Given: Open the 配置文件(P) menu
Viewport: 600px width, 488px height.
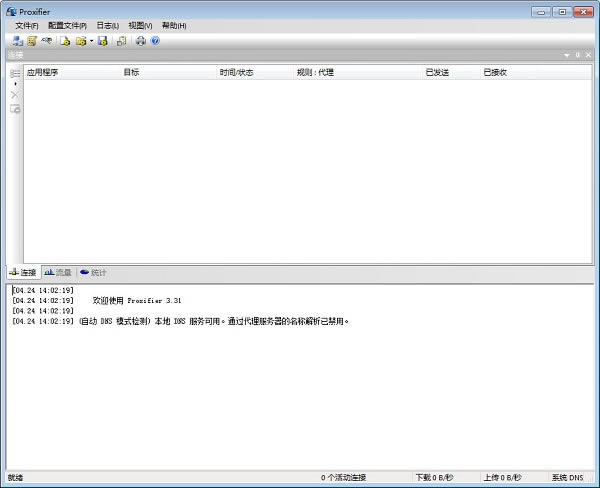Looking at the screenshot, I should [67, 26].
